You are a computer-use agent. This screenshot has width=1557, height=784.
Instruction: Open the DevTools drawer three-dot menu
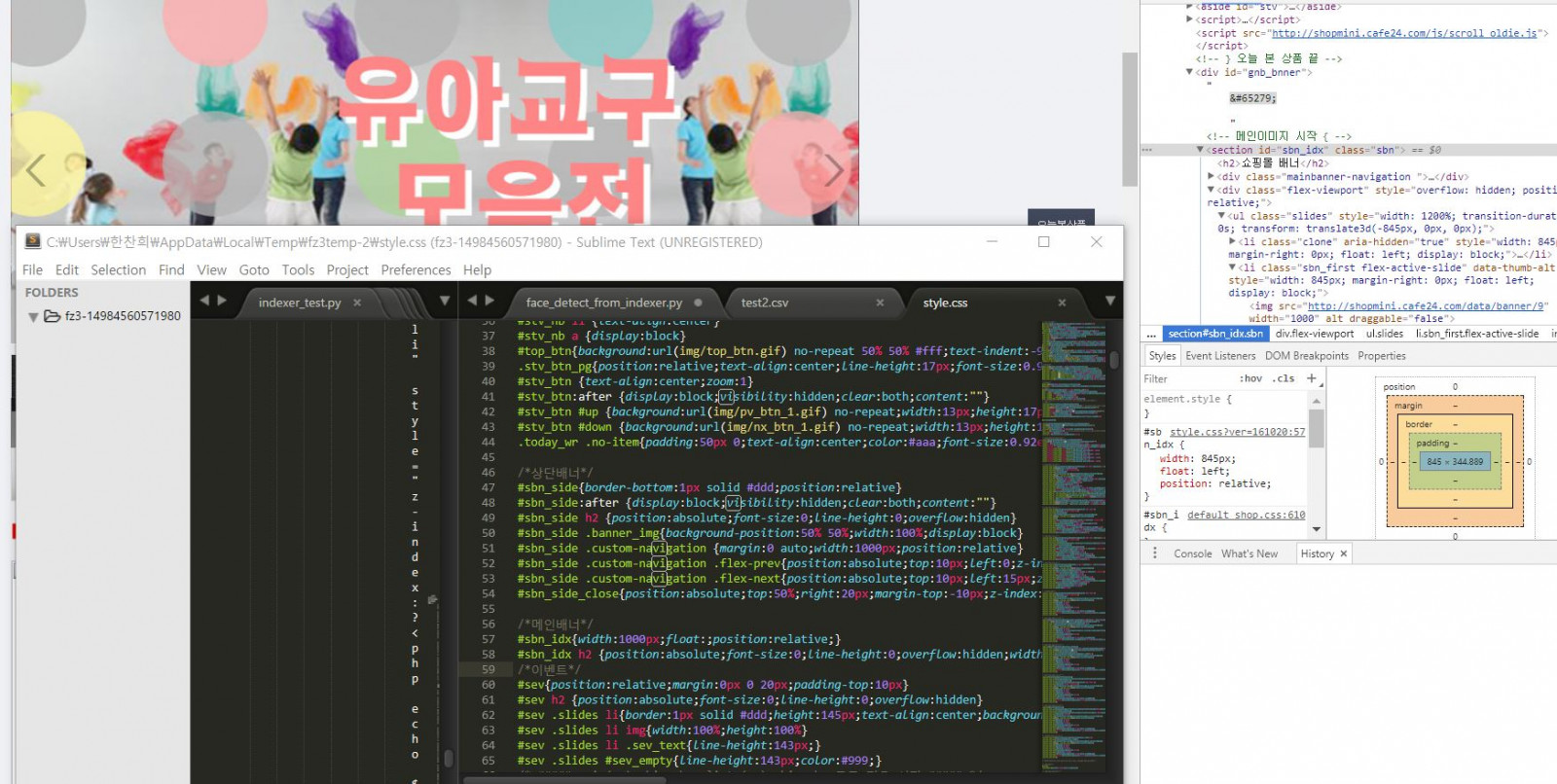[x=1155, y=553]
